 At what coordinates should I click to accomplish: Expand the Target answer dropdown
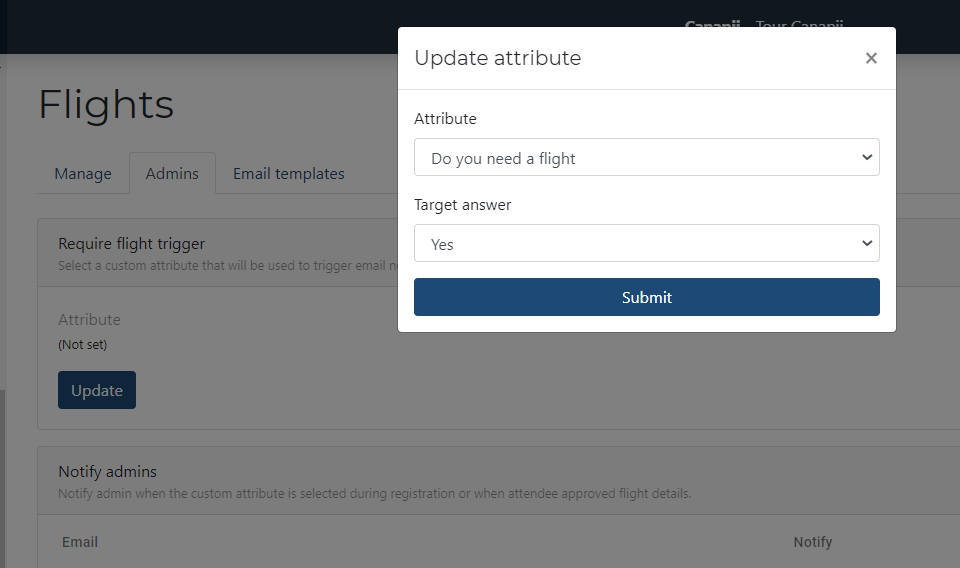tap(646, 244)
